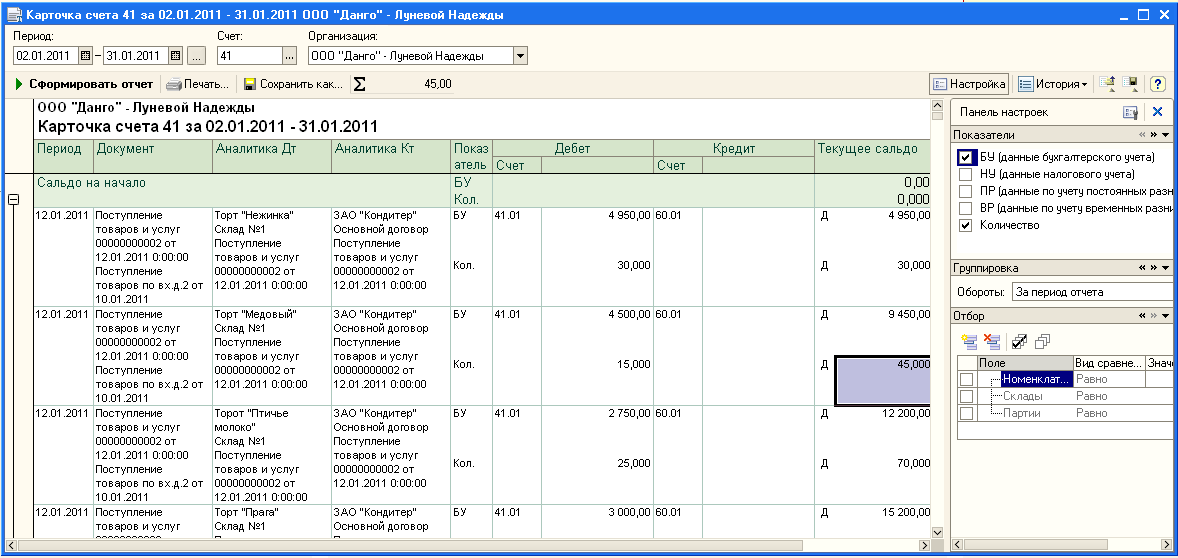Click the check all filters icon
Image resolution: width=1178 pixels, height=558 pixels.
1019,341
